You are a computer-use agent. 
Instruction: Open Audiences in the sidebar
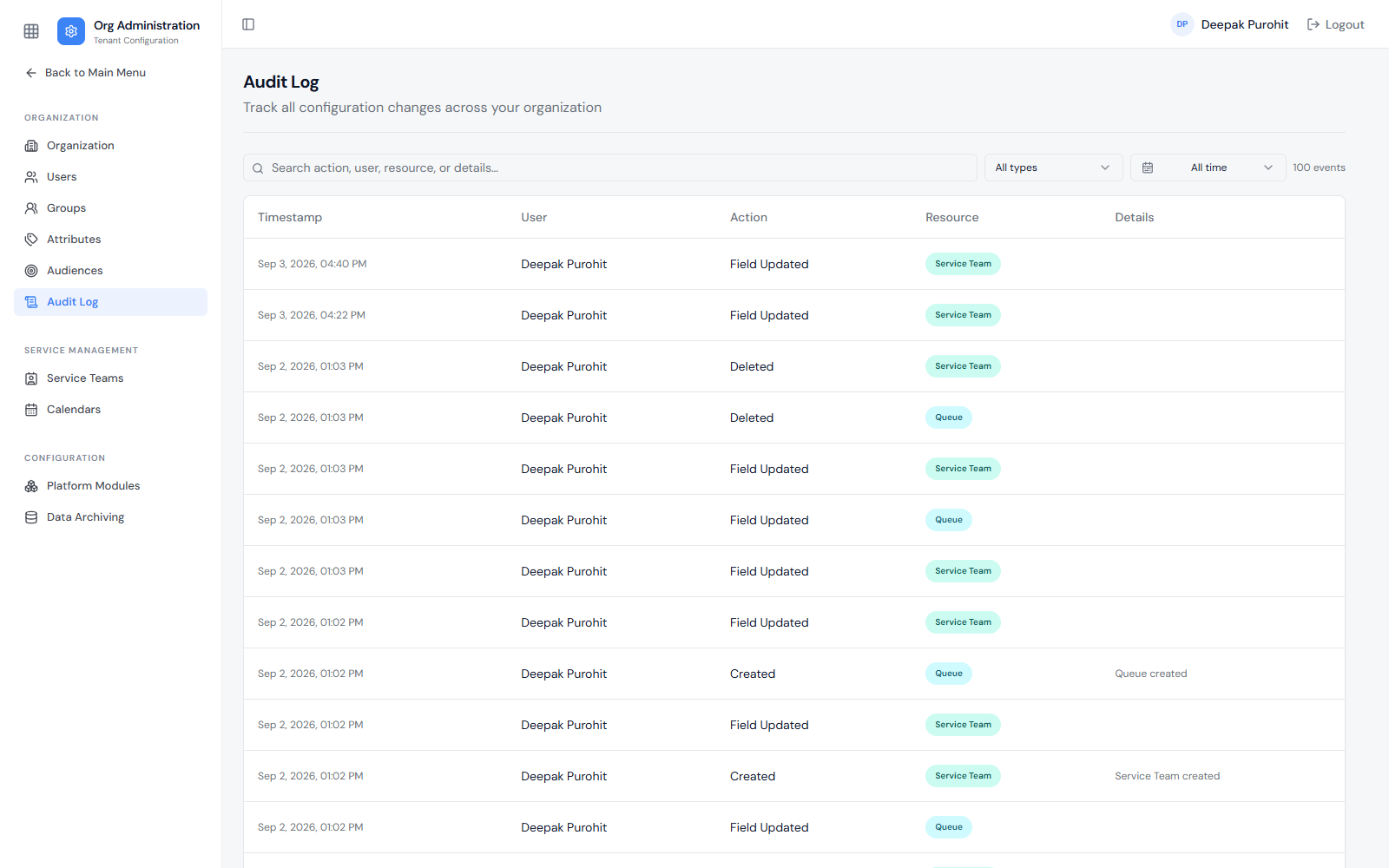click(x=110, y=271)
